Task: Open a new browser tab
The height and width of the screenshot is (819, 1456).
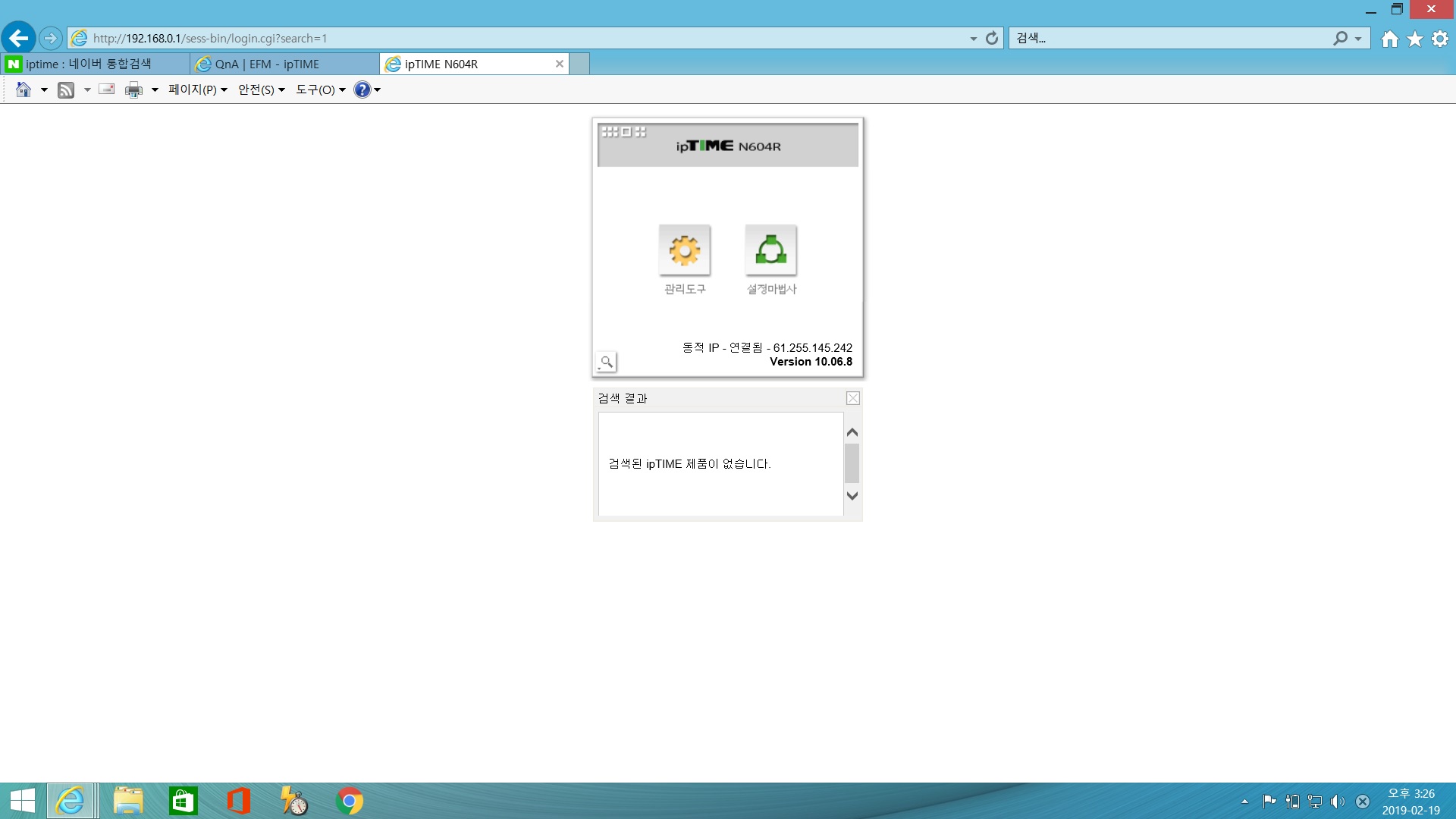Action: pos(579,64)
